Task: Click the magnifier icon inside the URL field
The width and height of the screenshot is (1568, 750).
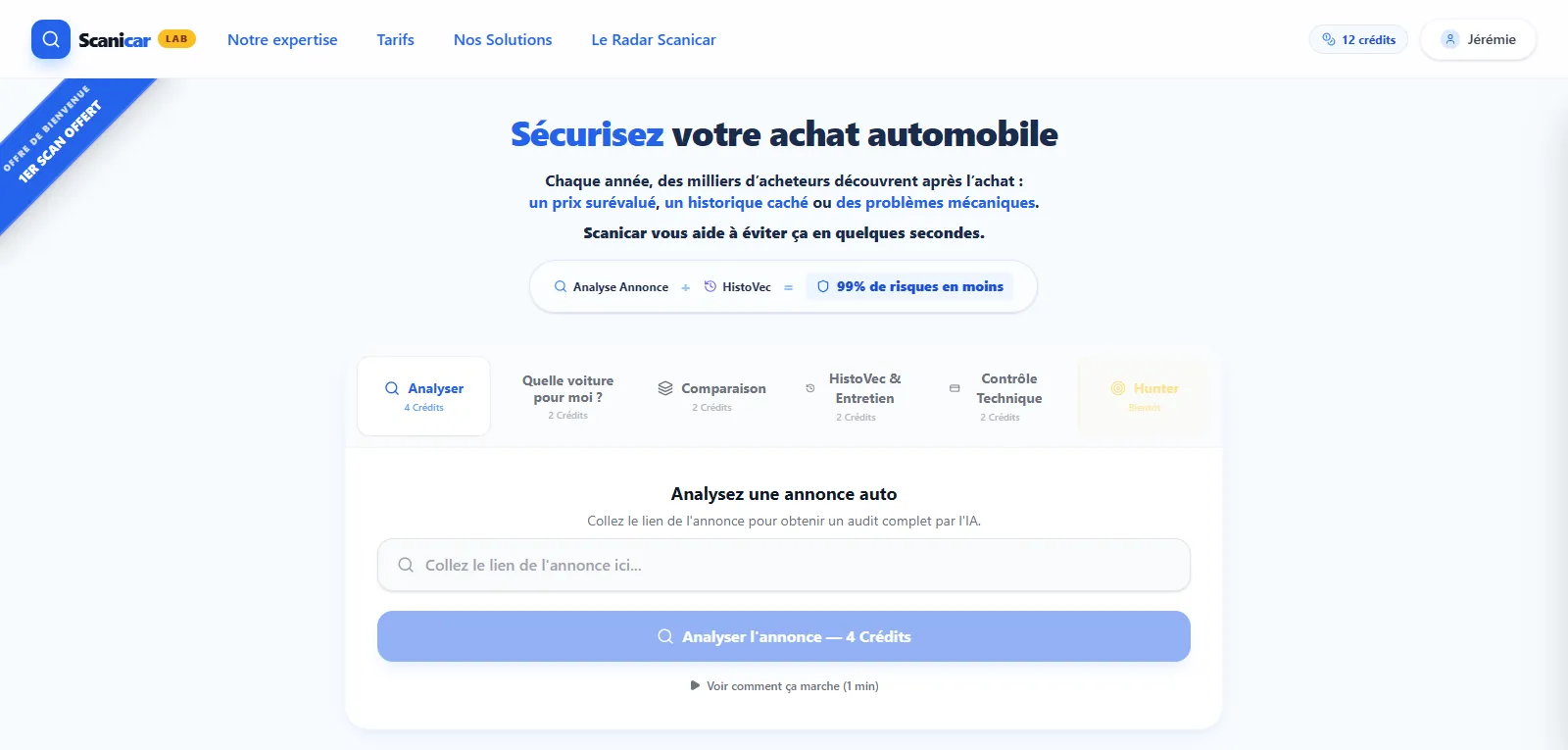Action: 405,565
